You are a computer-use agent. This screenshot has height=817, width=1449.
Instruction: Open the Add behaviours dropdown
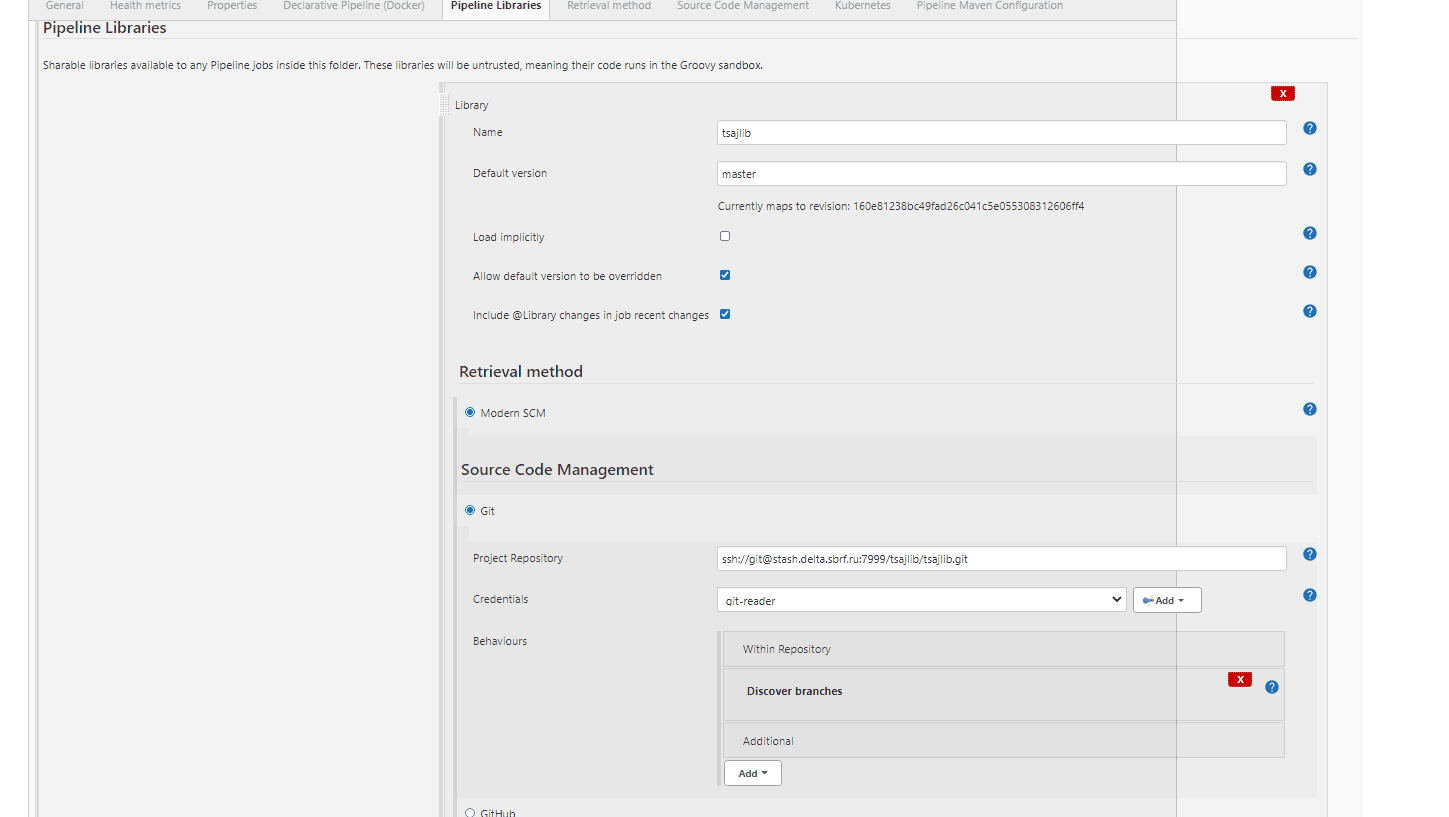click(752, 774)
